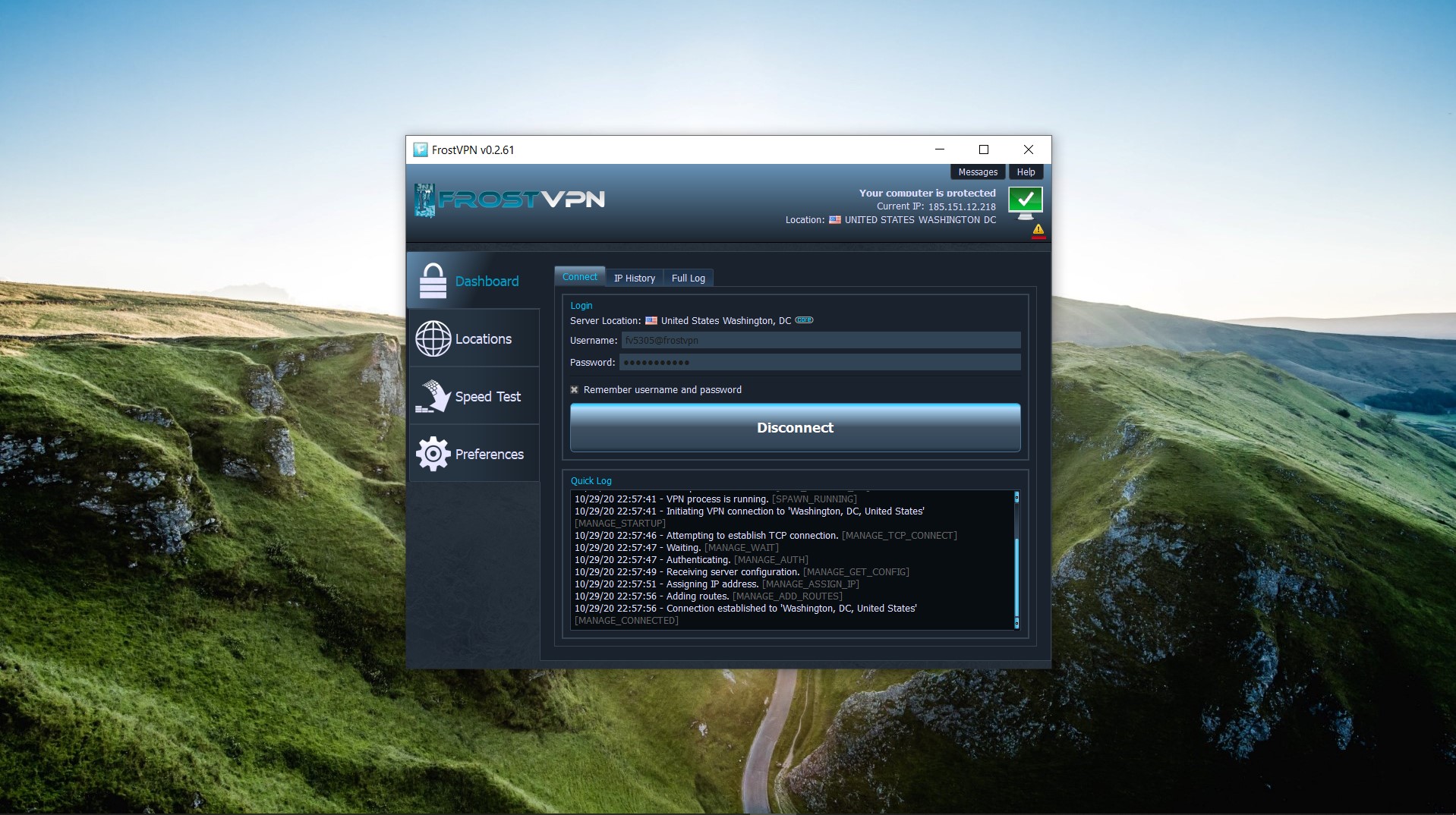Open Preferences gear section

[x=474, y=454]
